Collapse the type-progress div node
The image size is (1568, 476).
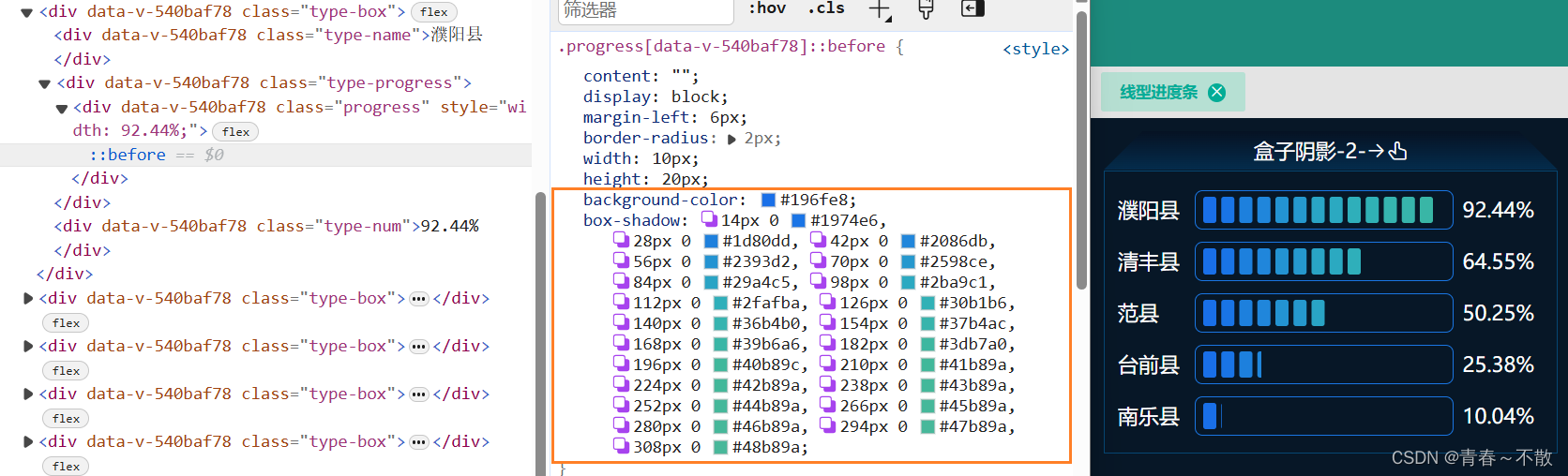pos(44,83)
